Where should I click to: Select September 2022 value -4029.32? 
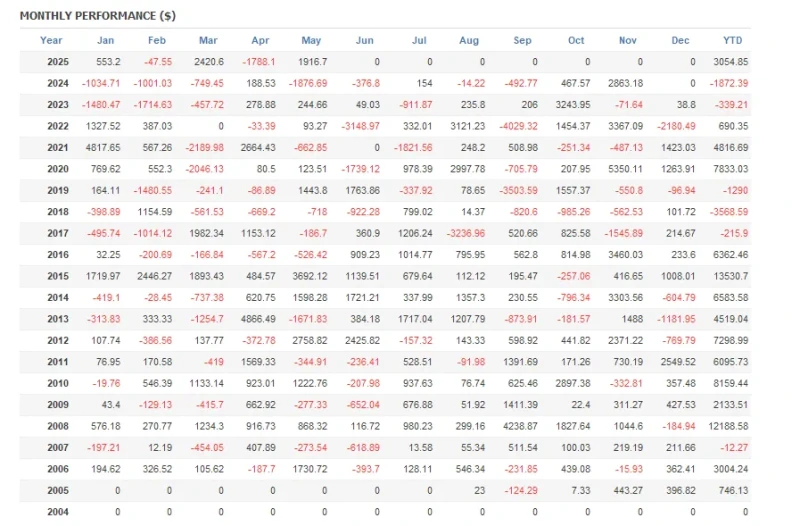[x=518, y=126]
